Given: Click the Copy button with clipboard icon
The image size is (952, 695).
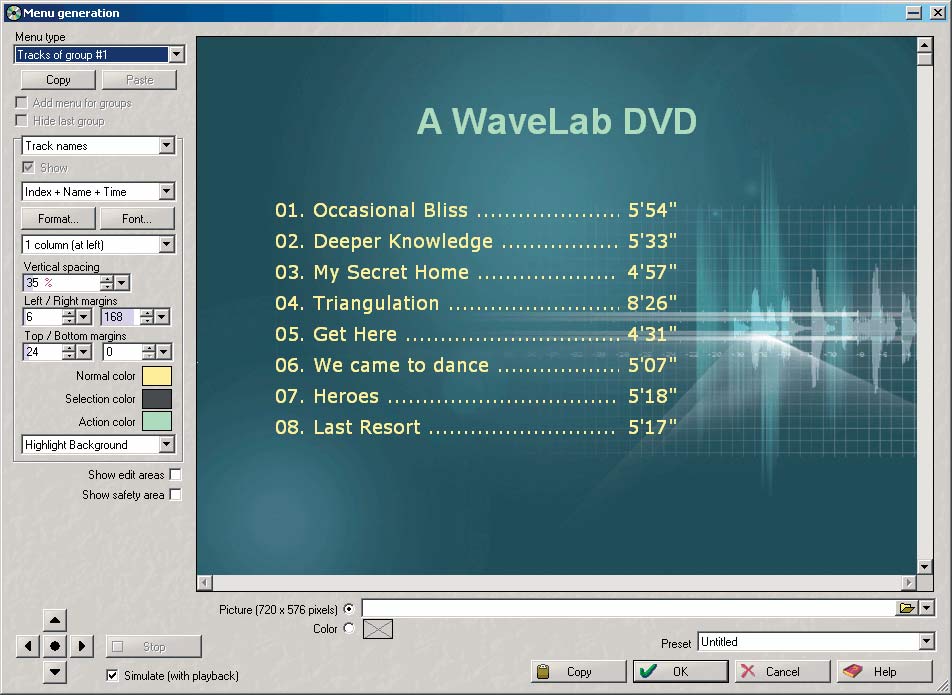Looking at the screenshot, I should tap(579, 671).
